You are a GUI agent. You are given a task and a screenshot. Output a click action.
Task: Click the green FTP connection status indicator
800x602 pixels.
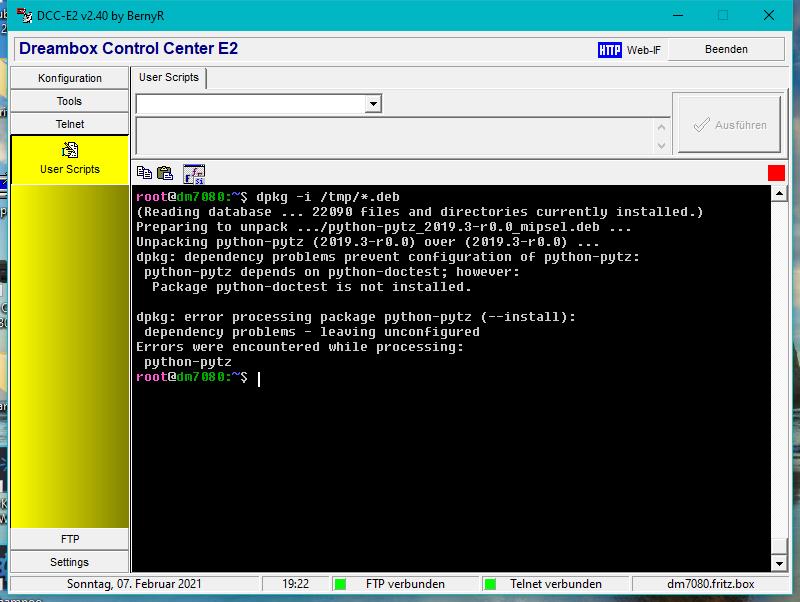pyautogui.click(x=340, y=584)
